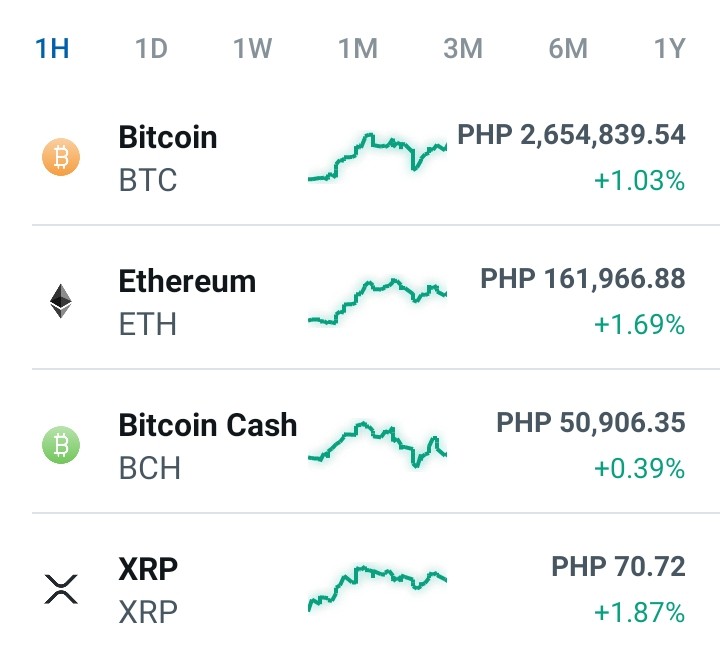Select the 1H time range tab

click(x=52, y=48)
